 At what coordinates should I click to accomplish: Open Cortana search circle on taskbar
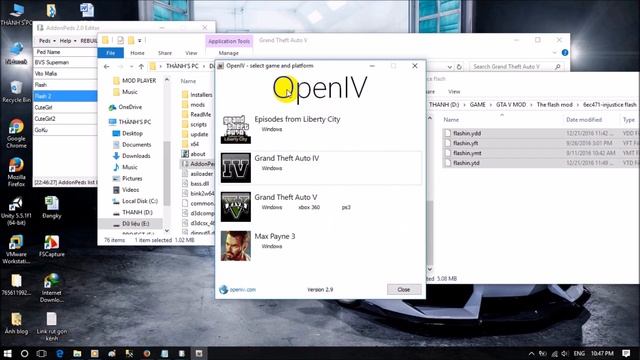tap(24, 353)
